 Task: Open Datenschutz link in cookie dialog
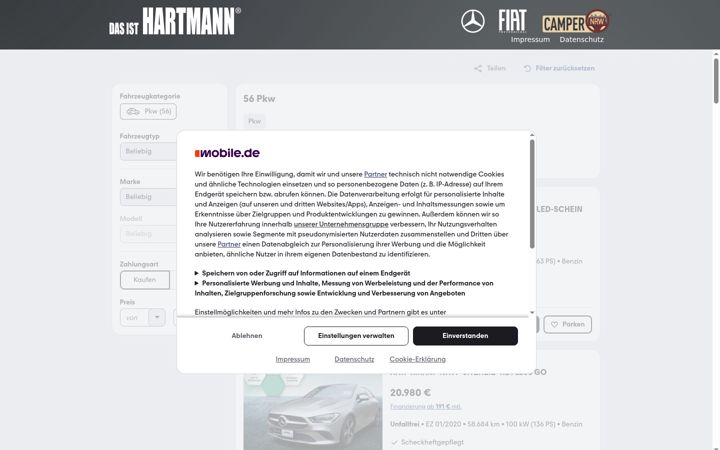click(x=354, y=360)
